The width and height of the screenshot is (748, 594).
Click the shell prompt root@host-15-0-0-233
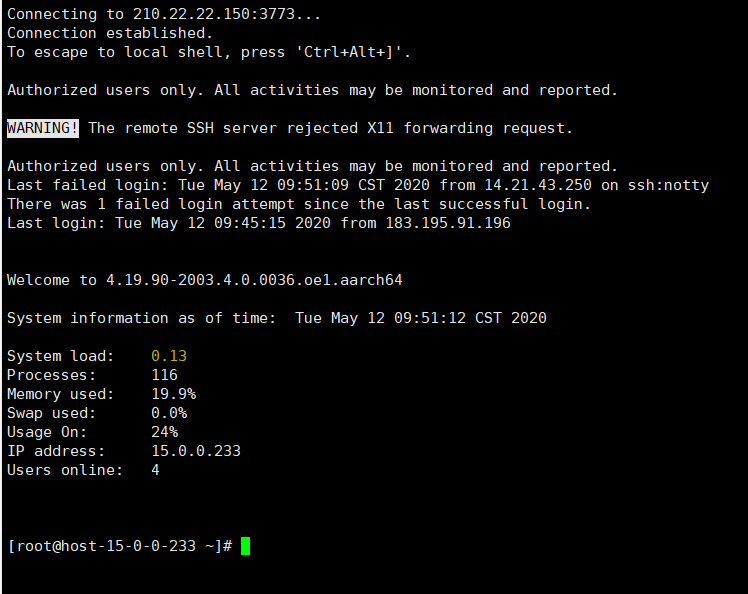click(120, 546)
